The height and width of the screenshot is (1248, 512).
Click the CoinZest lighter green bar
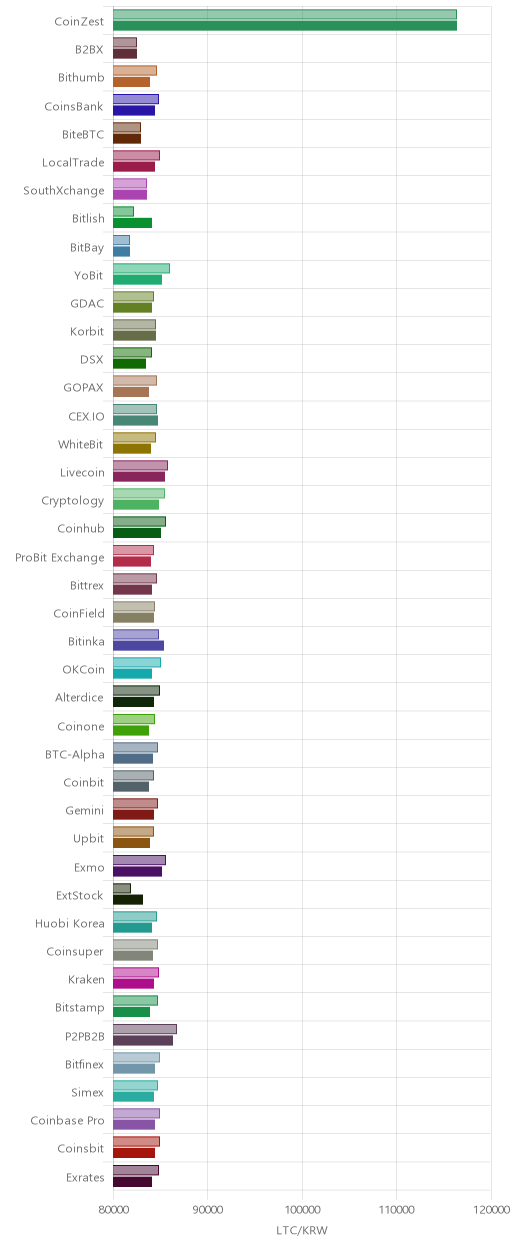[x=285, y=15]
